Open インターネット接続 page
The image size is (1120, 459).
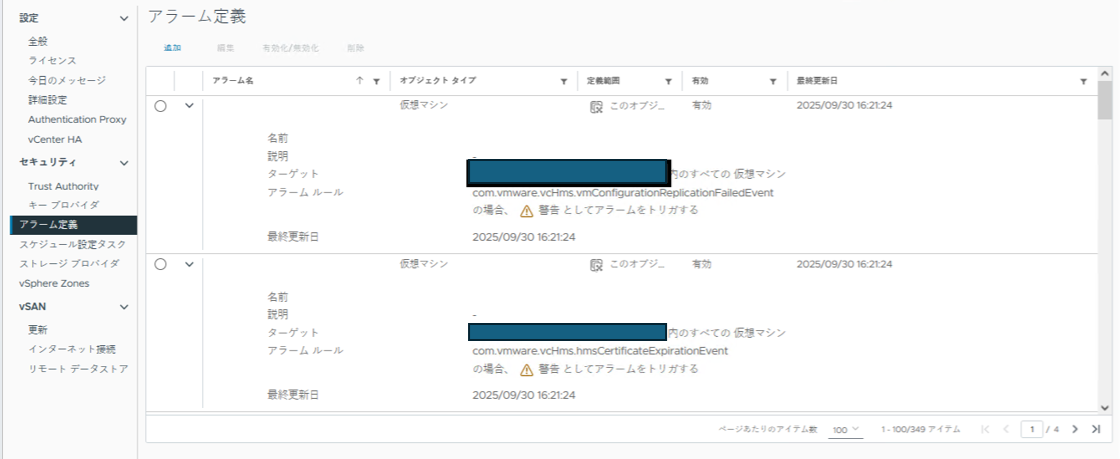coord(71,349)
